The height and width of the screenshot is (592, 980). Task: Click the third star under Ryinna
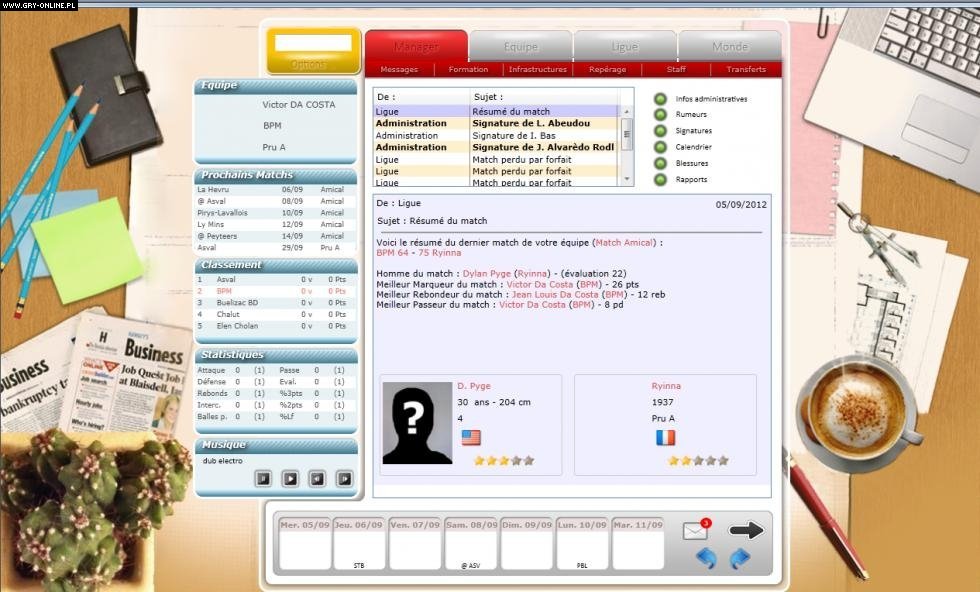coord(697,461)
